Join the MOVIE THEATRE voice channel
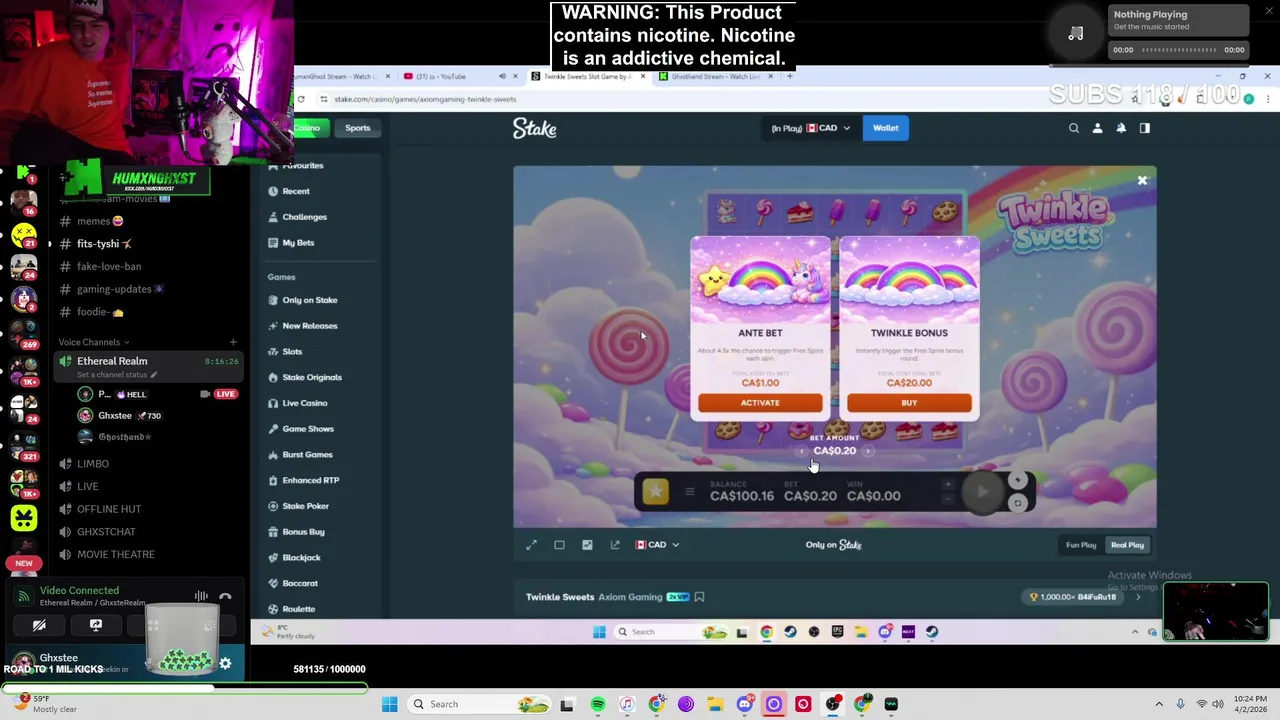Screen dimensions: 1280x720 pyautogui.click(x=116, y=554)
